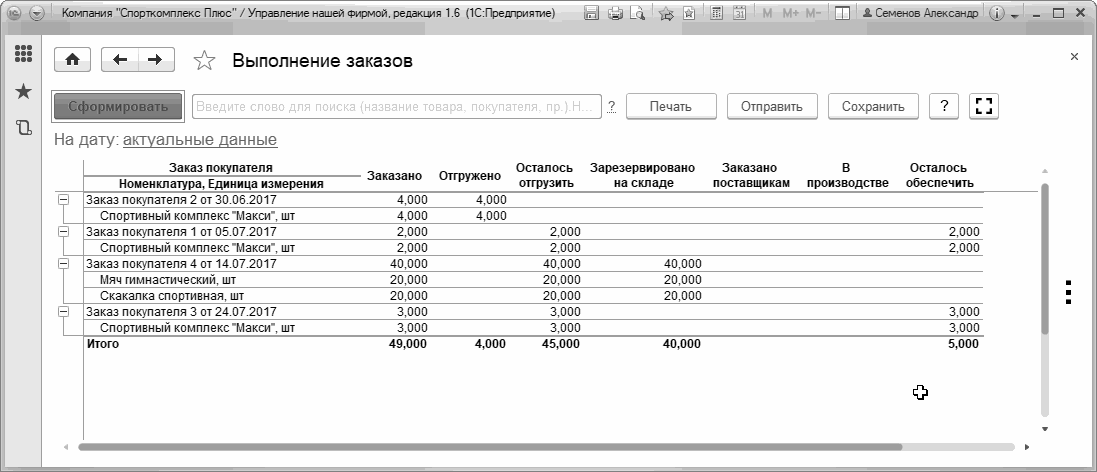Image resolution: width=1097 pixels, height=472 pixels.
Task: Click question mark link beside search
Action: click(611, 106)
